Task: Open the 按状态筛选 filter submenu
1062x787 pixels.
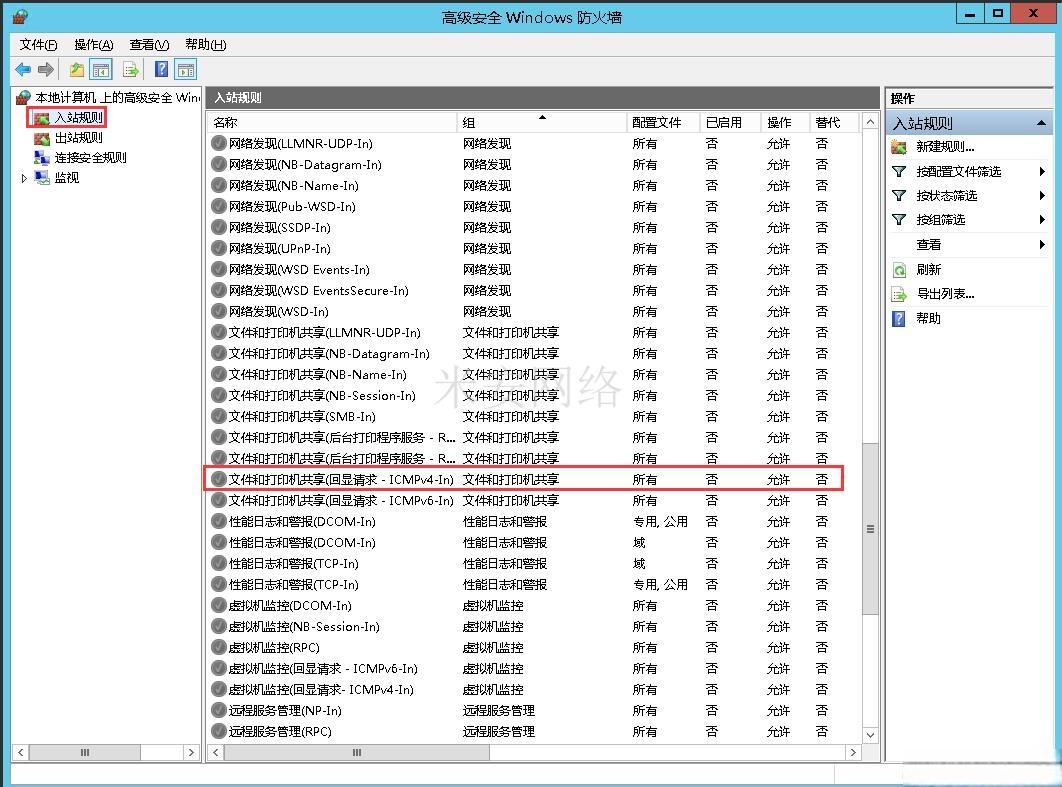Action: 946,196
